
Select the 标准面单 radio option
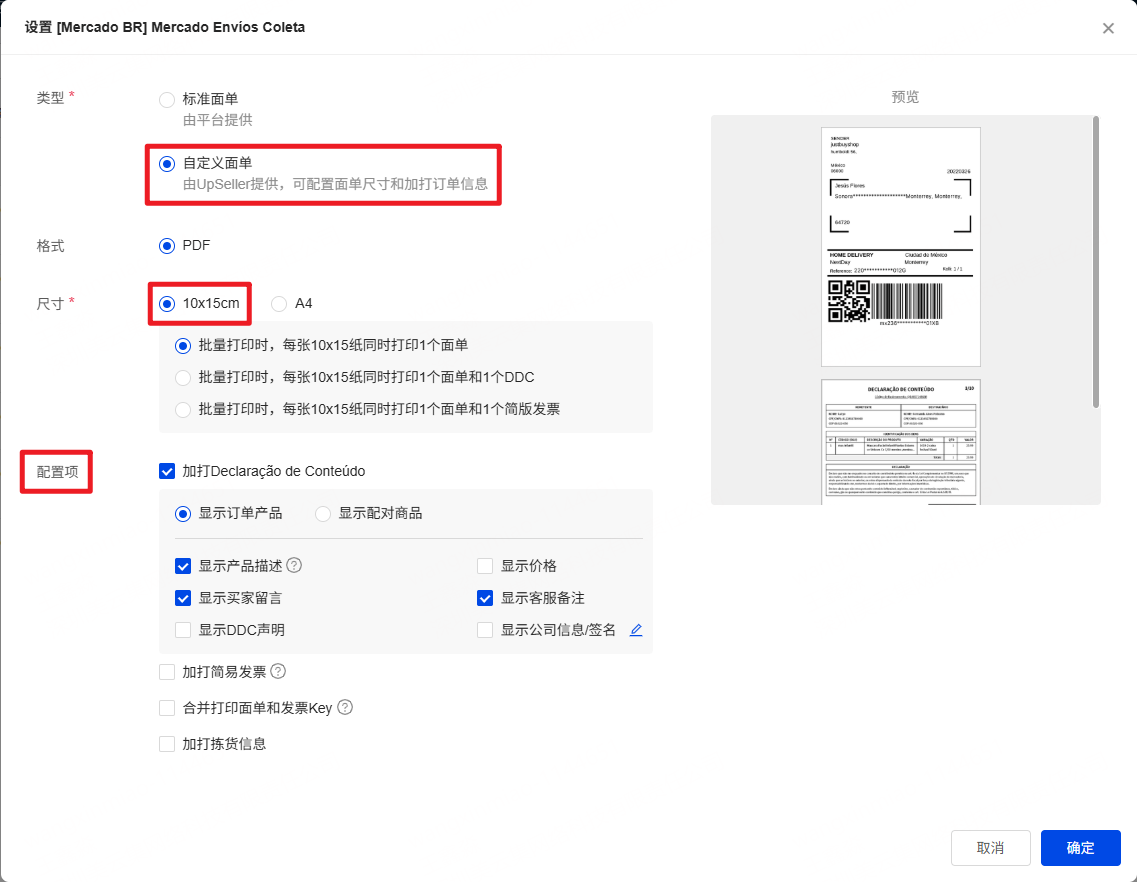point(167,99)
